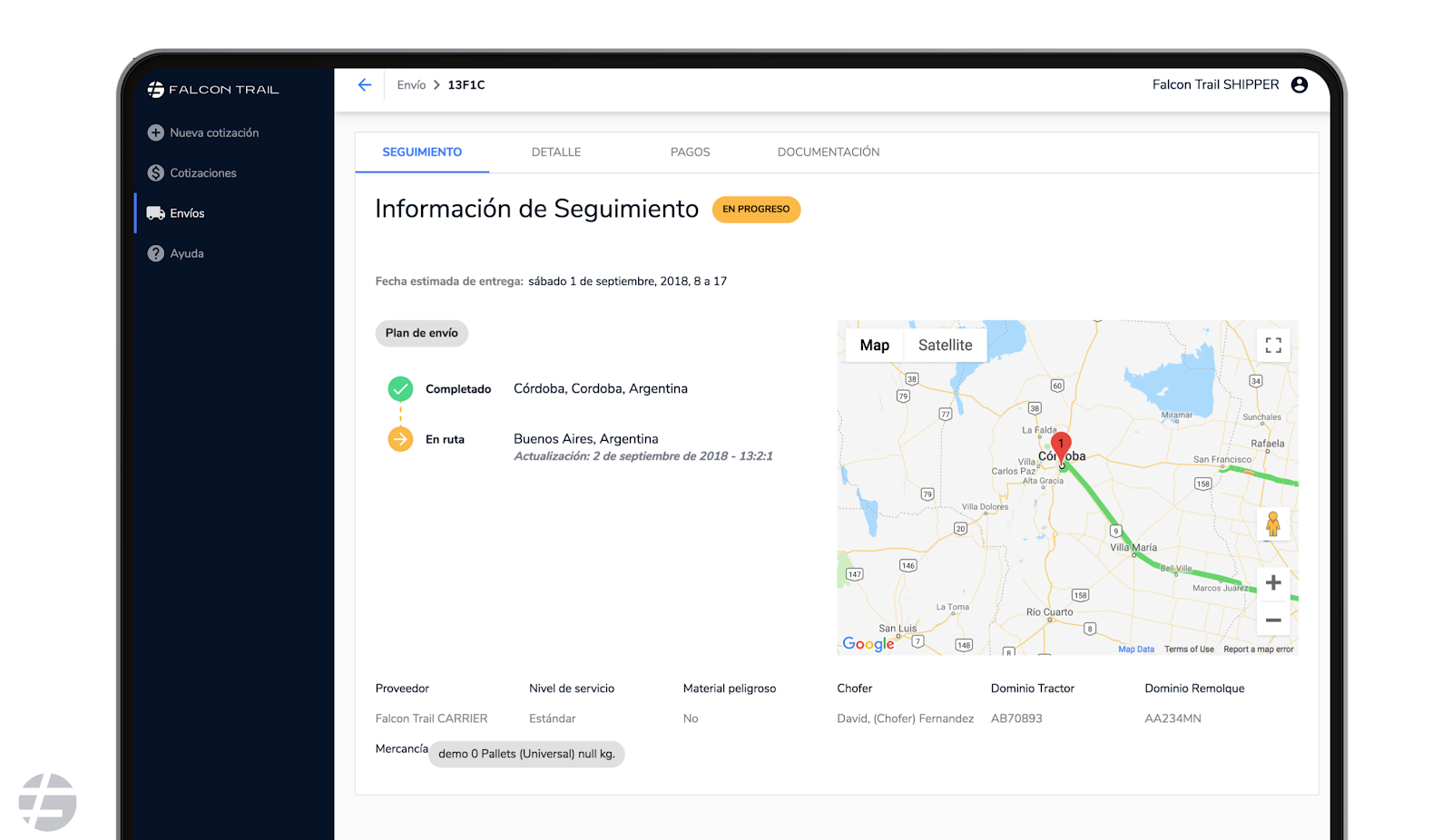
Task: Click the plus icon beside Nueva cotización
Action: pyautogui.click(x=156, y=132)
